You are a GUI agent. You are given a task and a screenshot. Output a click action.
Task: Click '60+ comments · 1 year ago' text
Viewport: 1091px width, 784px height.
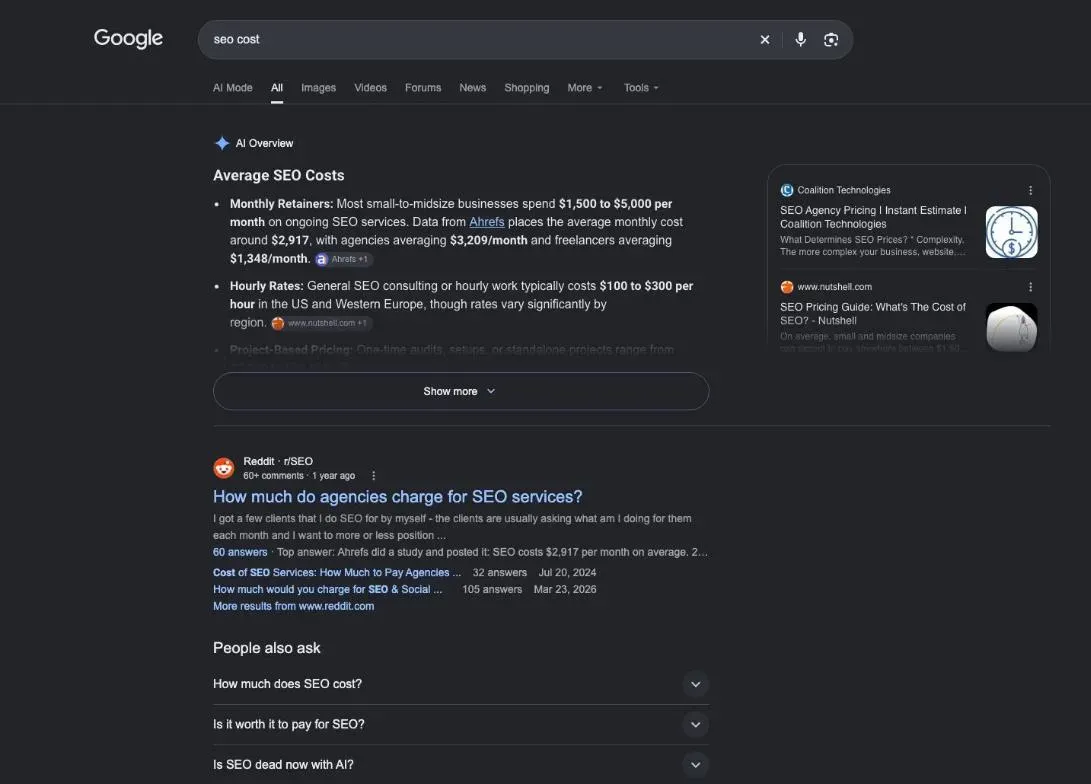tap(299, 476)
